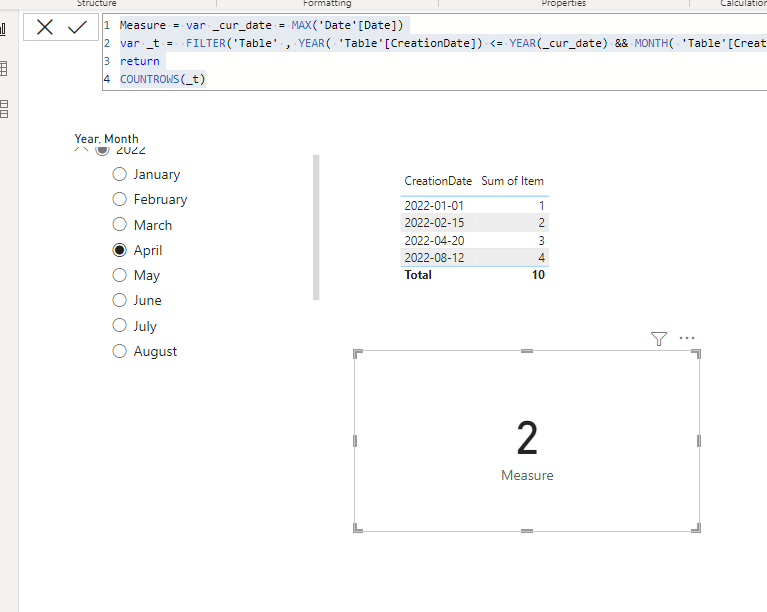This screenshot has width=767, height=612.
Task: Click the card value 2
Action: coord(527,438)
